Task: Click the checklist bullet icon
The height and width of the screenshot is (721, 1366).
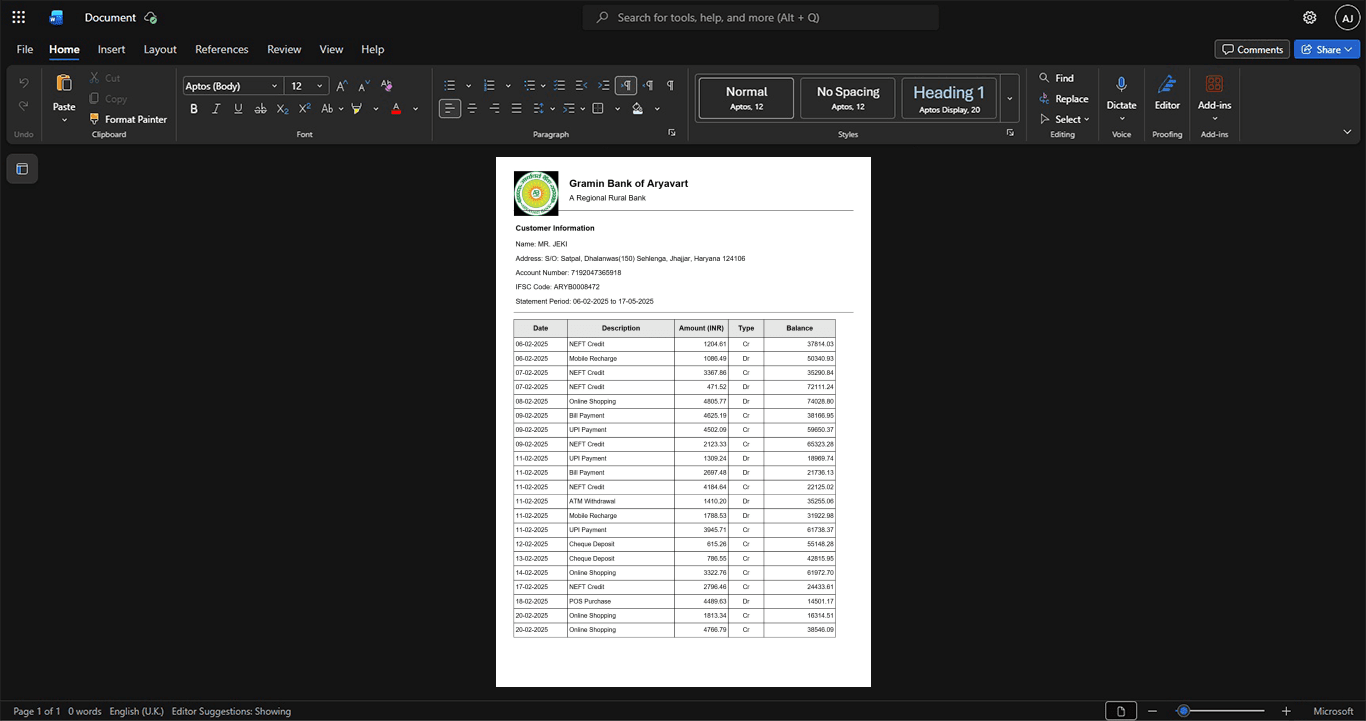Action: coord(560,85)
